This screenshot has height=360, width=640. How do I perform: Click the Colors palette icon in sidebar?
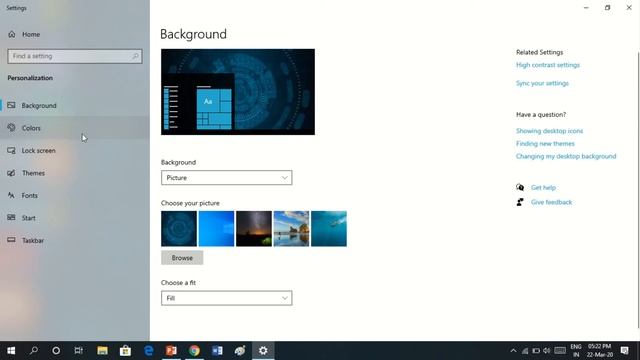(11, 128)
